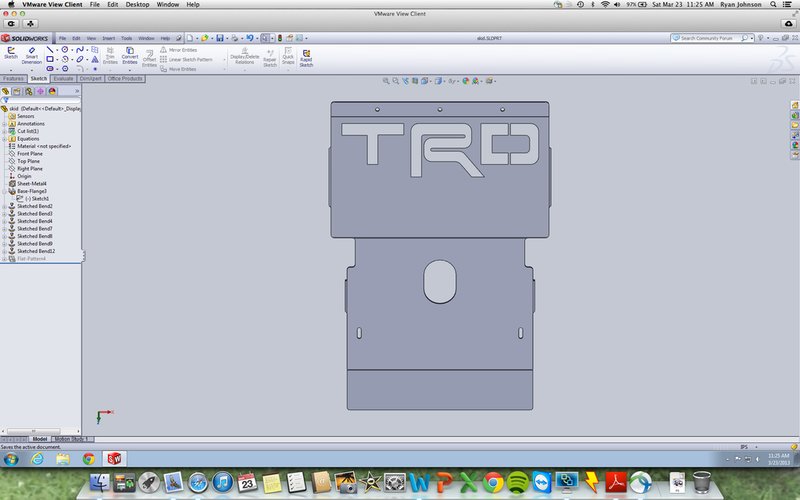Open the dropdown arrow beside Save icon
The width and height of the screenshot is (800, 500).
[227, 39]
